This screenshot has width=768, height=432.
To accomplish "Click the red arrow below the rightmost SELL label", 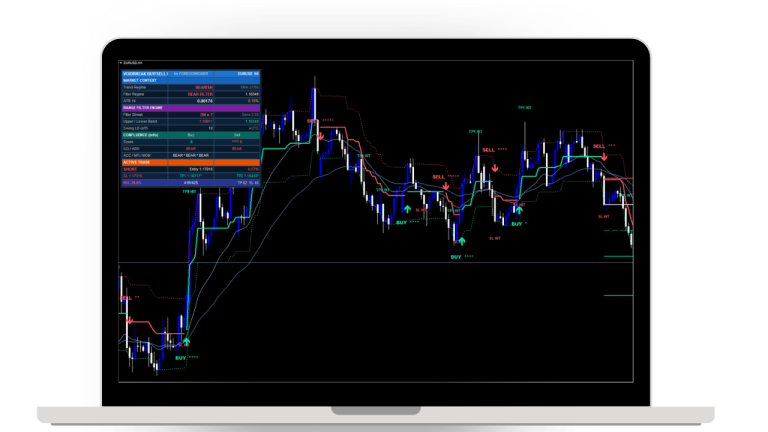I will [x=604, y=157].
